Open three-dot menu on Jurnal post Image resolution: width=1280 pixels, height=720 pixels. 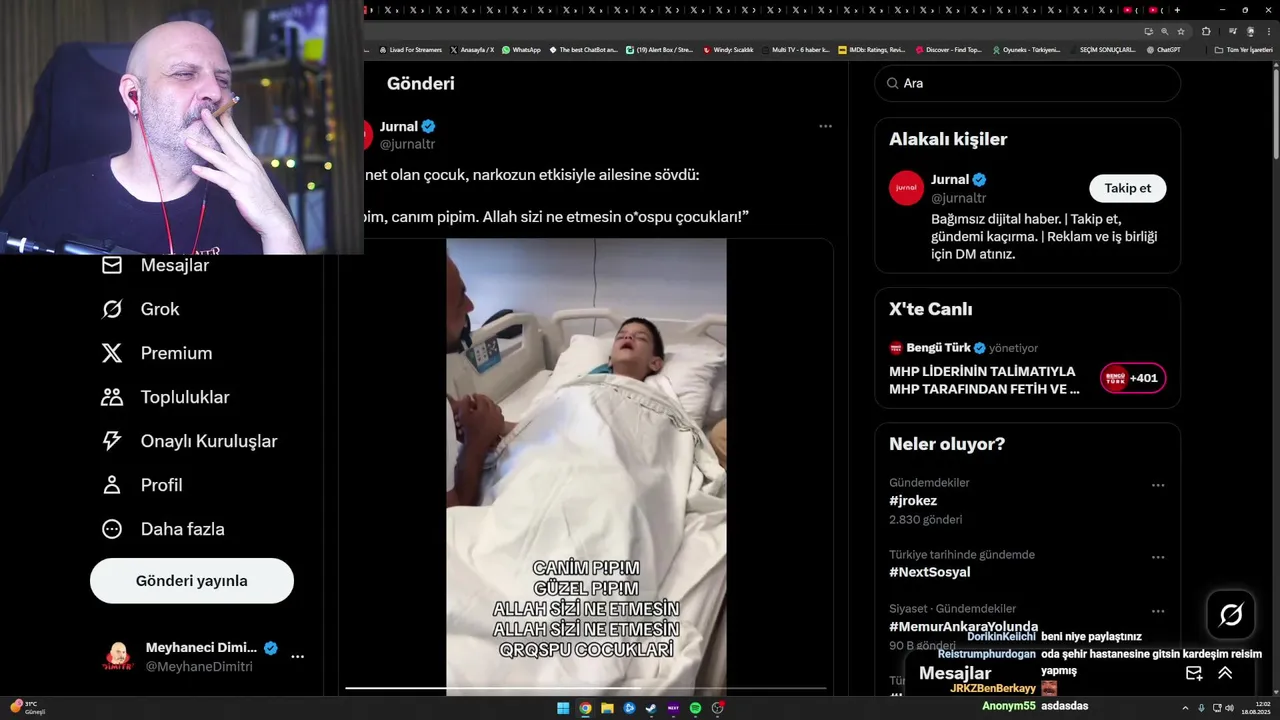click(825, 126)
